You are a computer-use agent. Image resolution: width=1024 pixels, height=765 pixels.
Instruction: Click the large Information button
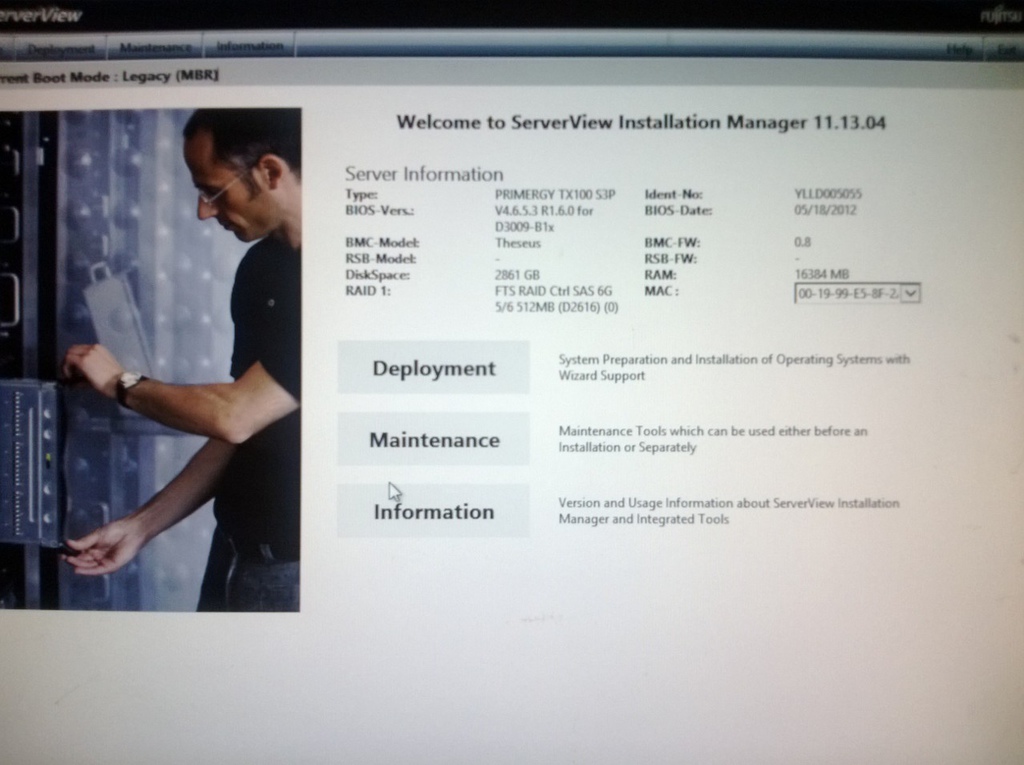pos(434,511)
